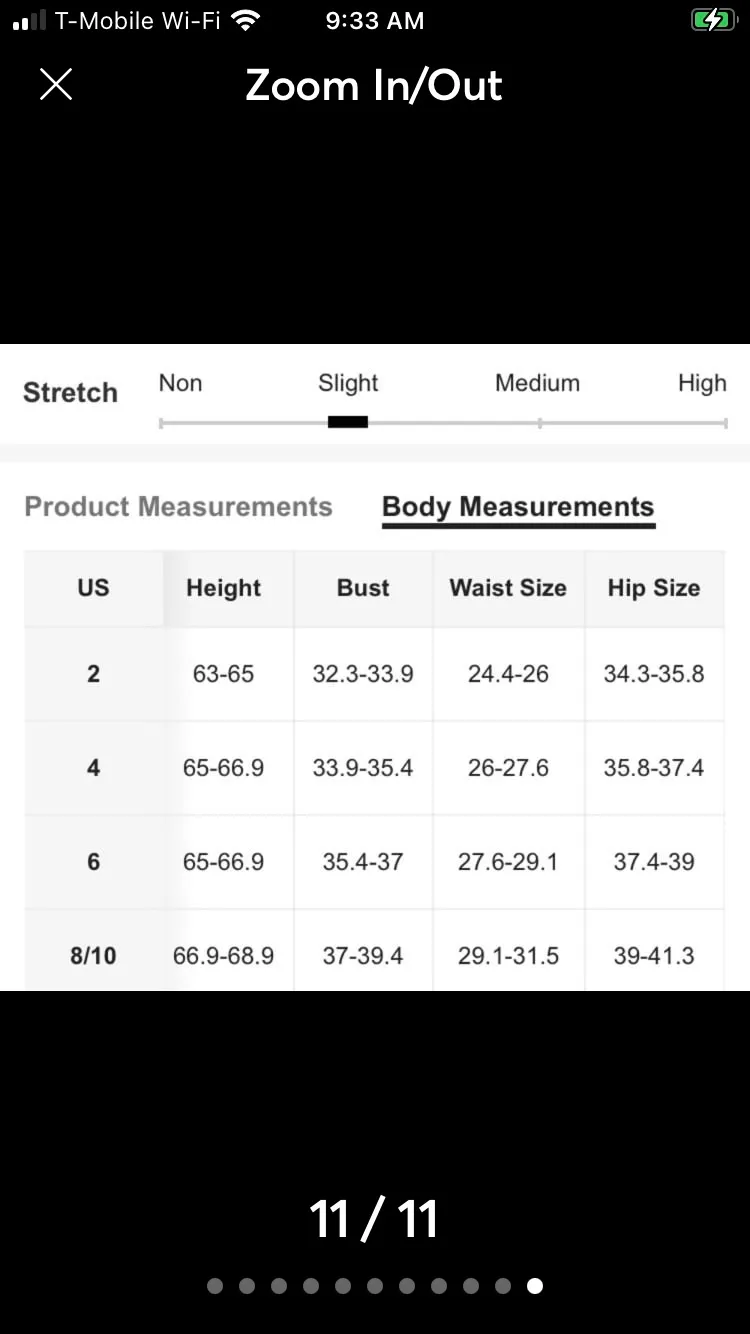Tap the 11 / 11 page counter
The height and width of the screenshot is (1334, 750).
click(x=374, y=1219)
